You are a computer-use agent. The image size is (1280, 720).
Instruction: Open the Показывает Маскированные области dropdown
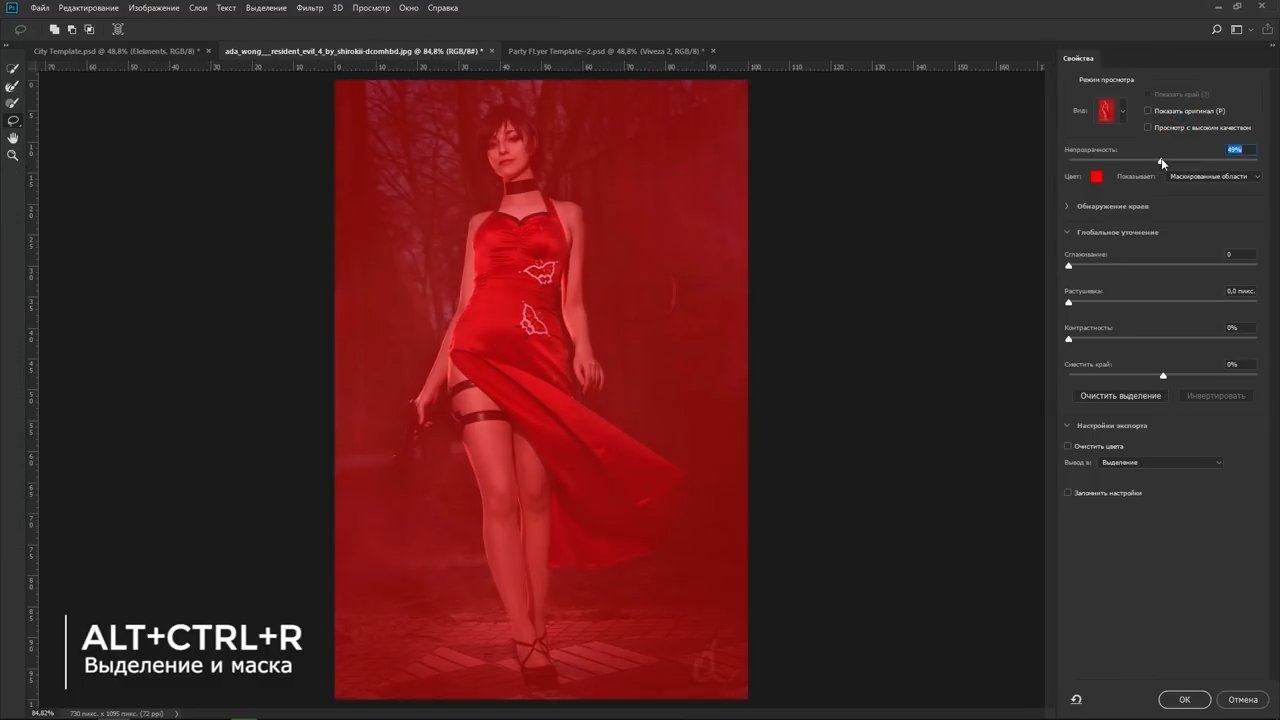pyautogui.click(x=1213, y=177)
